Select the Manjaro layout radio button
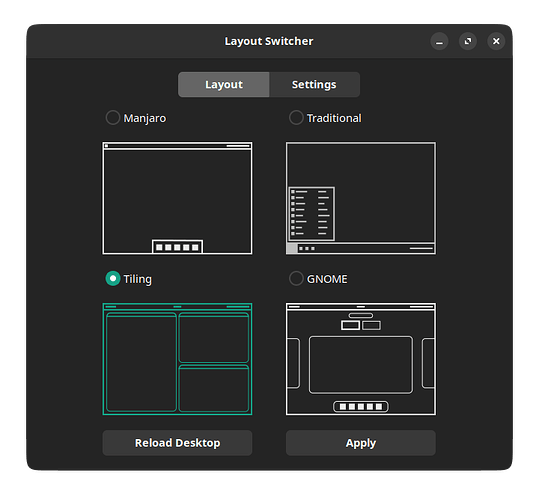 coord(113,118)
